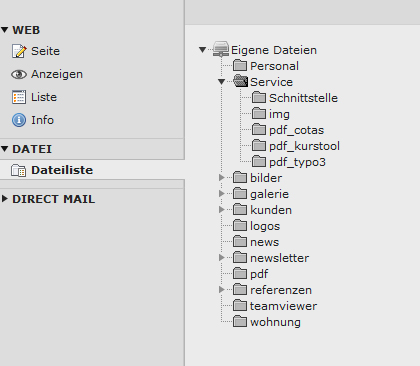
Task: Select the wohnung folder
Action: tap(275, 322)
